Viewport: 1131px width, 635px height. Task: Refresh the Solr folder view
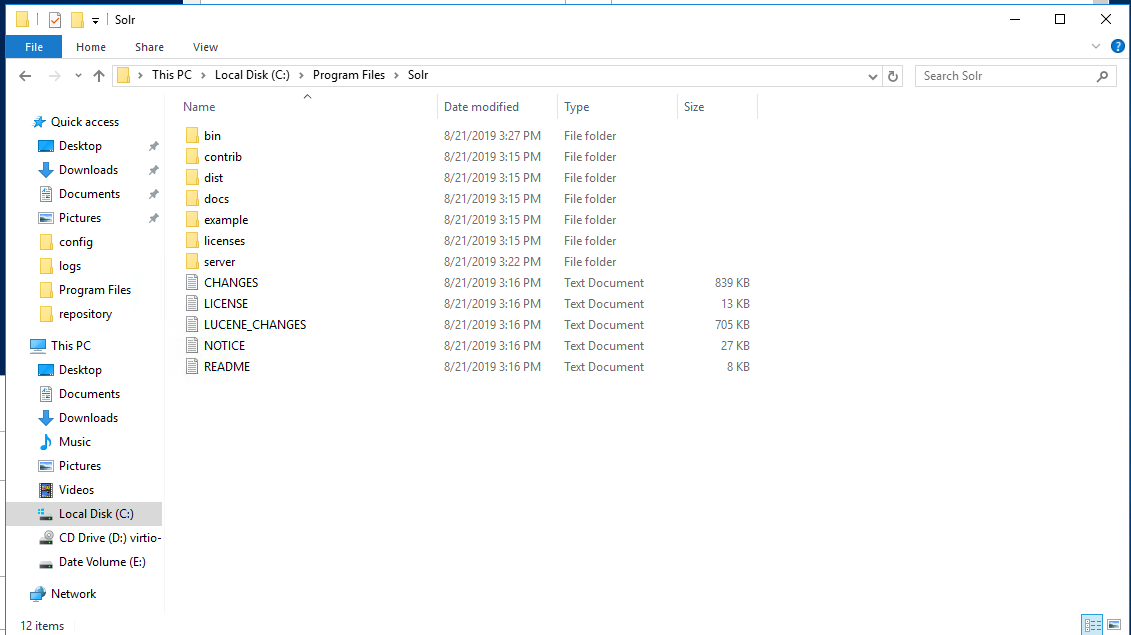[x=893, y=76]
